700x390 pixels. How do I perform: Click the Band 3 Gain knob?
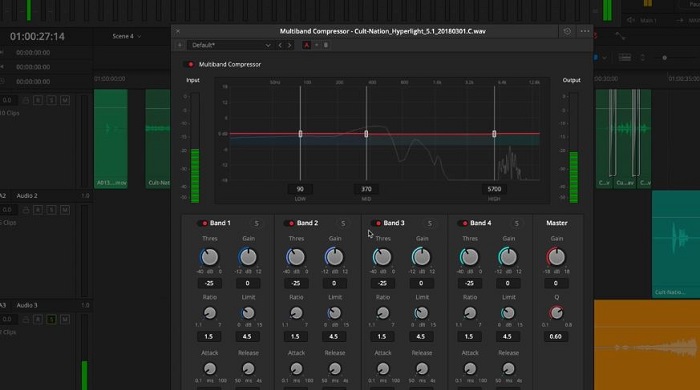tap(421, 257)
